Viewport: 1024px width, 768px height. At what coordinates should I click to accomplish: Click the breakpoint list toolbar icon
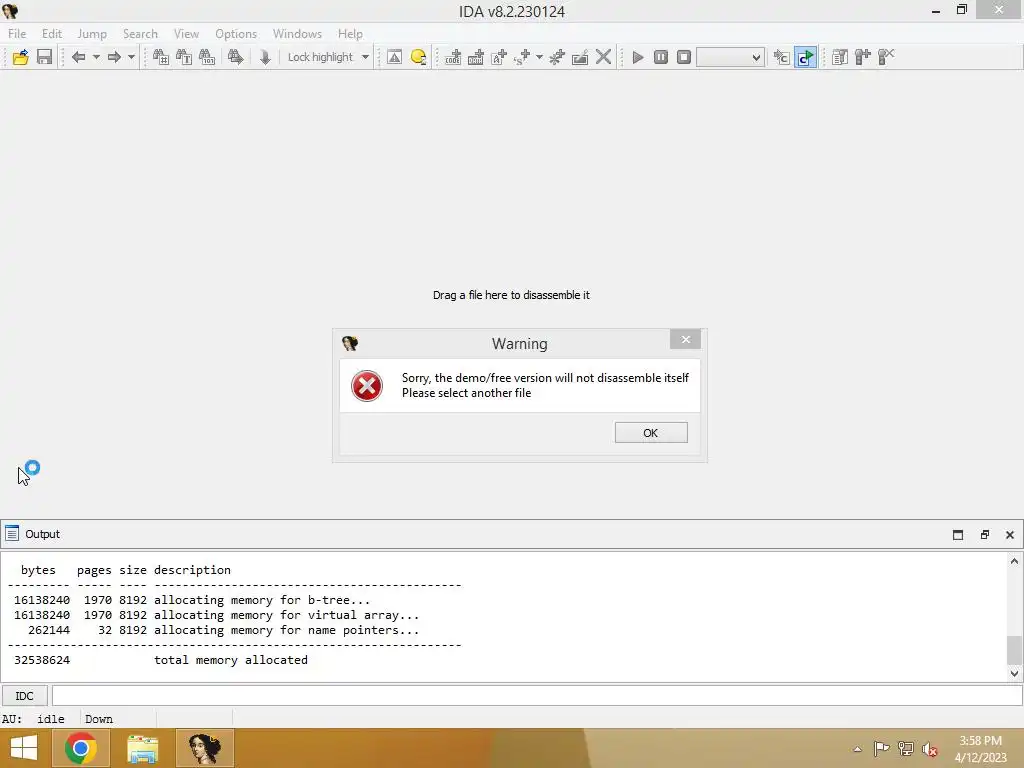pyautogui.click(x=840, y=57)
